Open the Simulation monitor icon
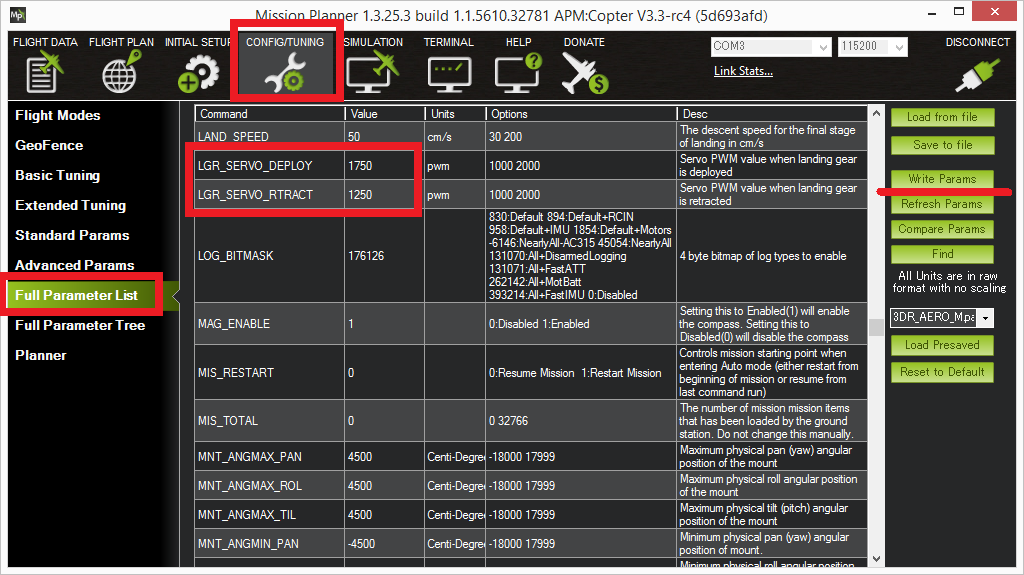The width and height of the screenshot is (1024, 575). [x=372, y=74]
